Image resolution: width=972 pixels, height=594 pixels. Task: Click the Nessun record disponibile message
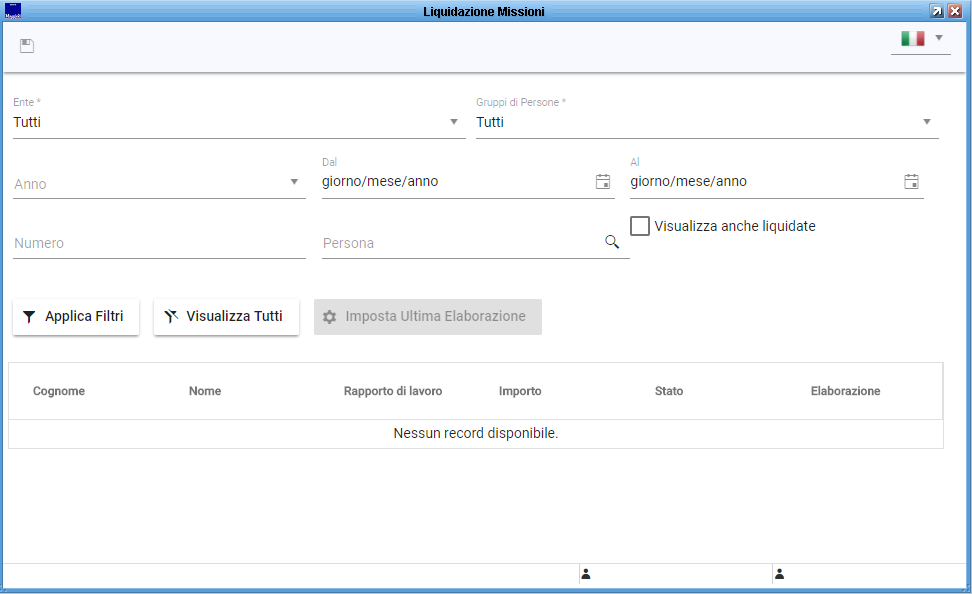[x=476, y=433]
